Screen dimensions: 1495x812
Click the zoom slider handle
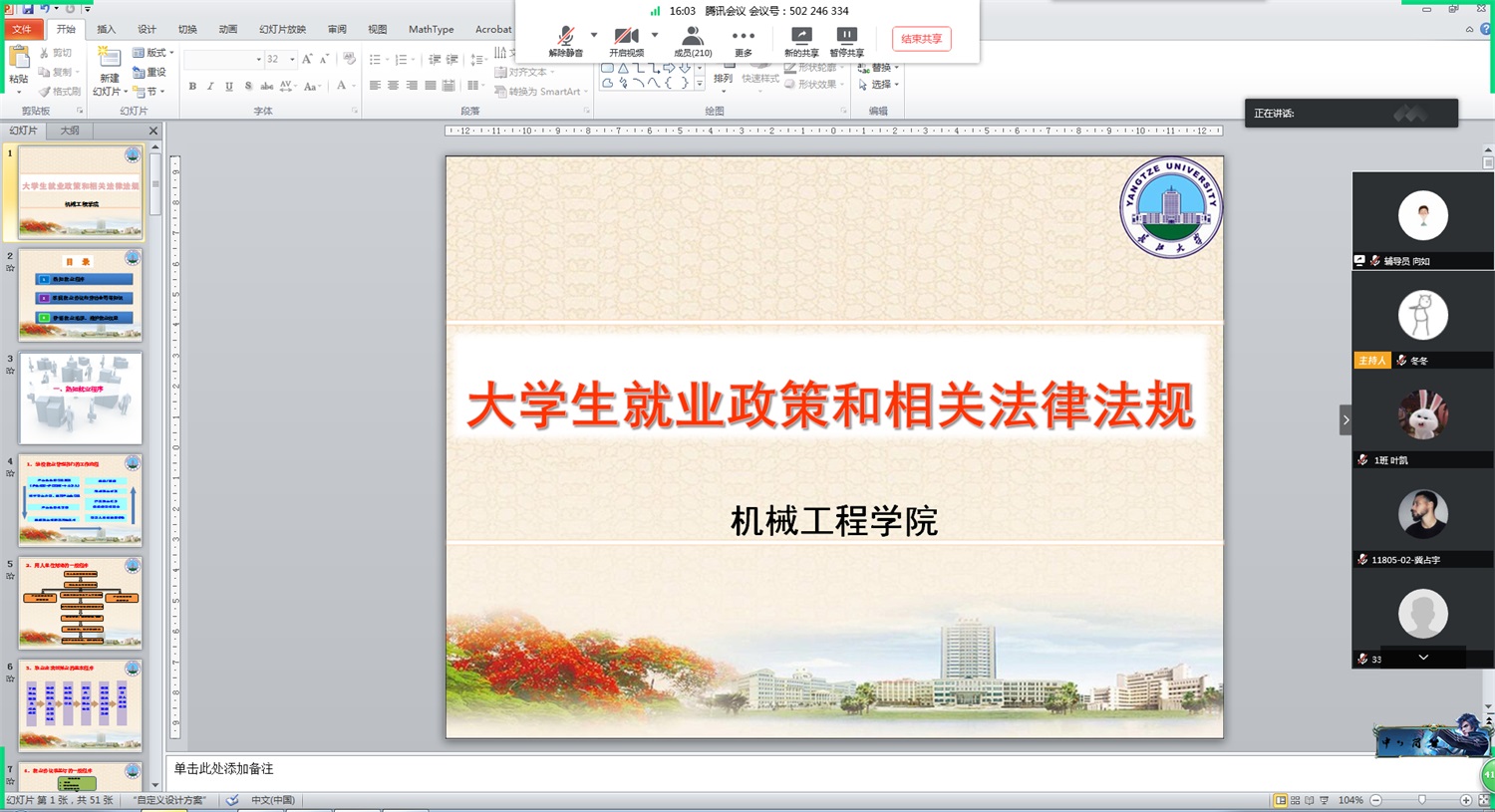1421,800
